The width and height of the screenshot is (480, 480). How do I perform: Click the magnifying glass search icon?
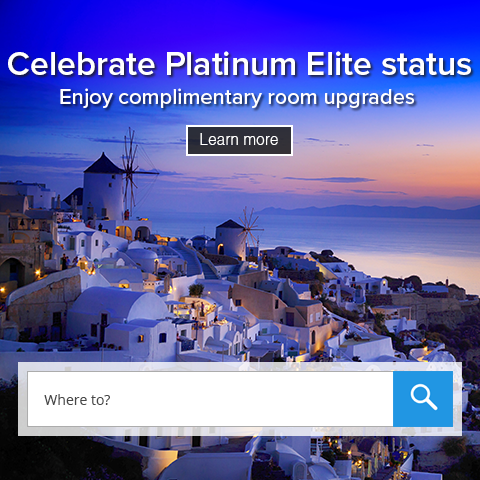pos(423,397)
